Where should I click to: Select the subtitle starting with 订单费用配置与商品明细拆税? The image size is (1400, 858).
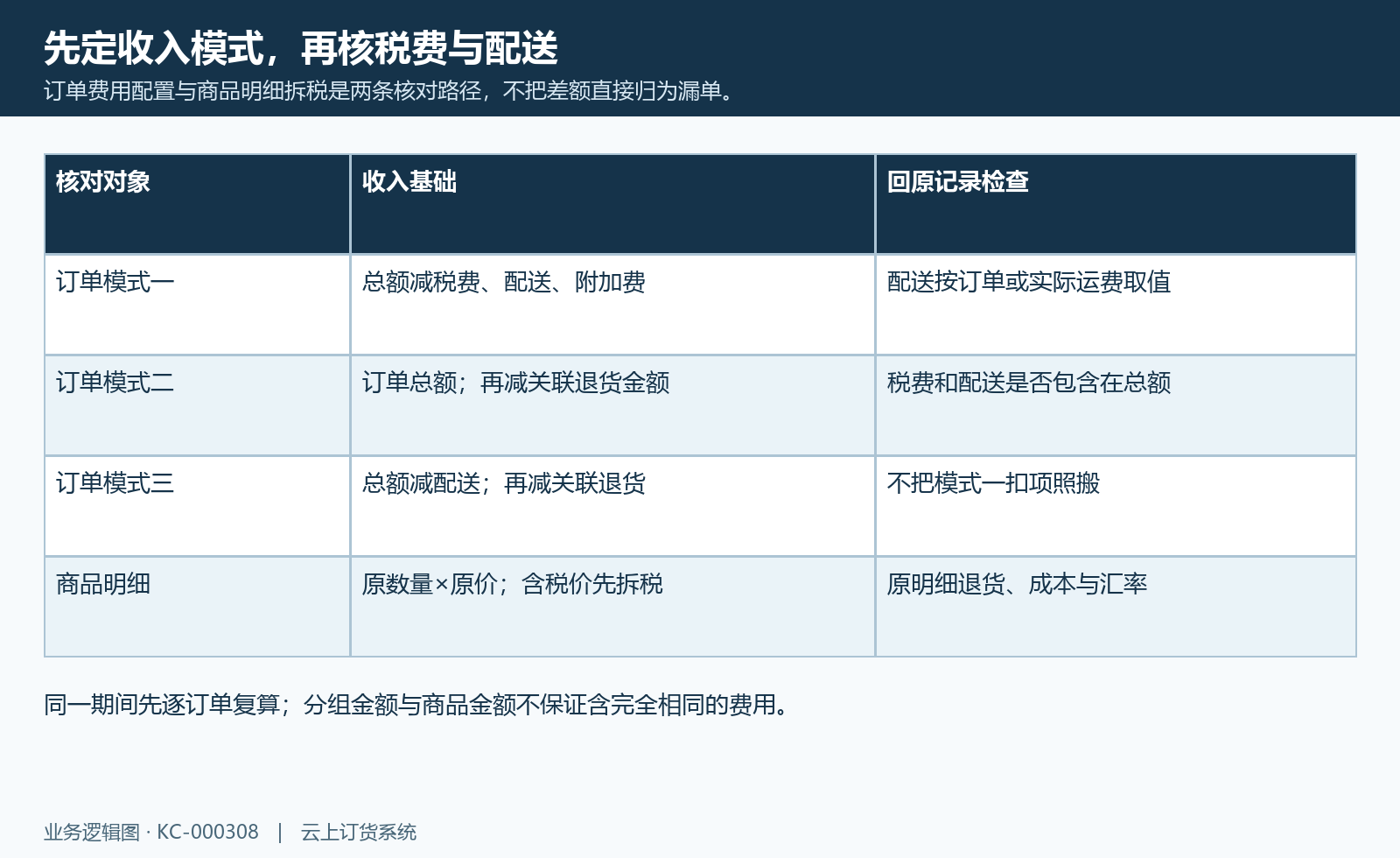391,91
